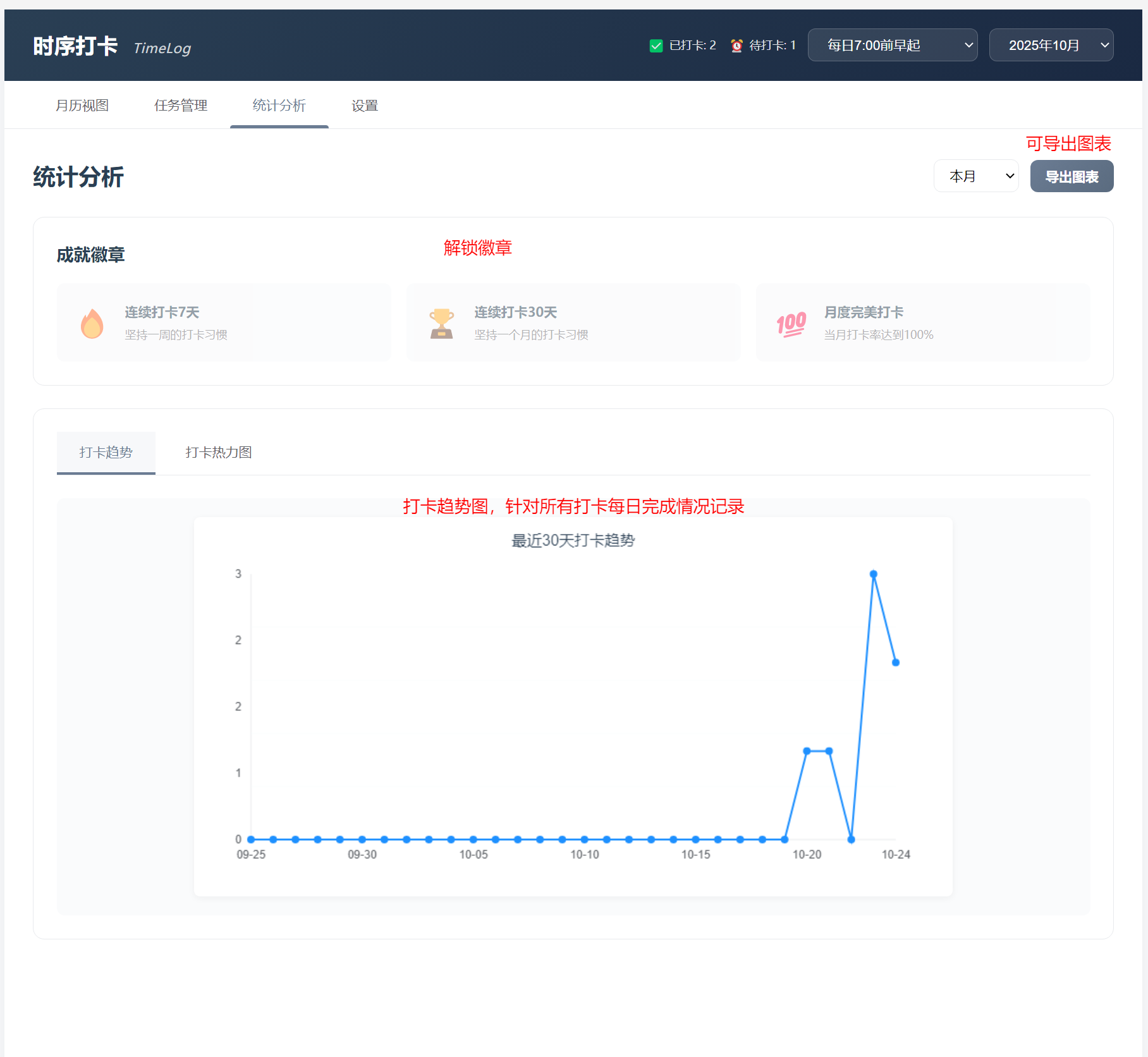Open the 本月 time range dropdown
The image size is (1148, 1057).
pyautogui.click(x=975, y=176)
